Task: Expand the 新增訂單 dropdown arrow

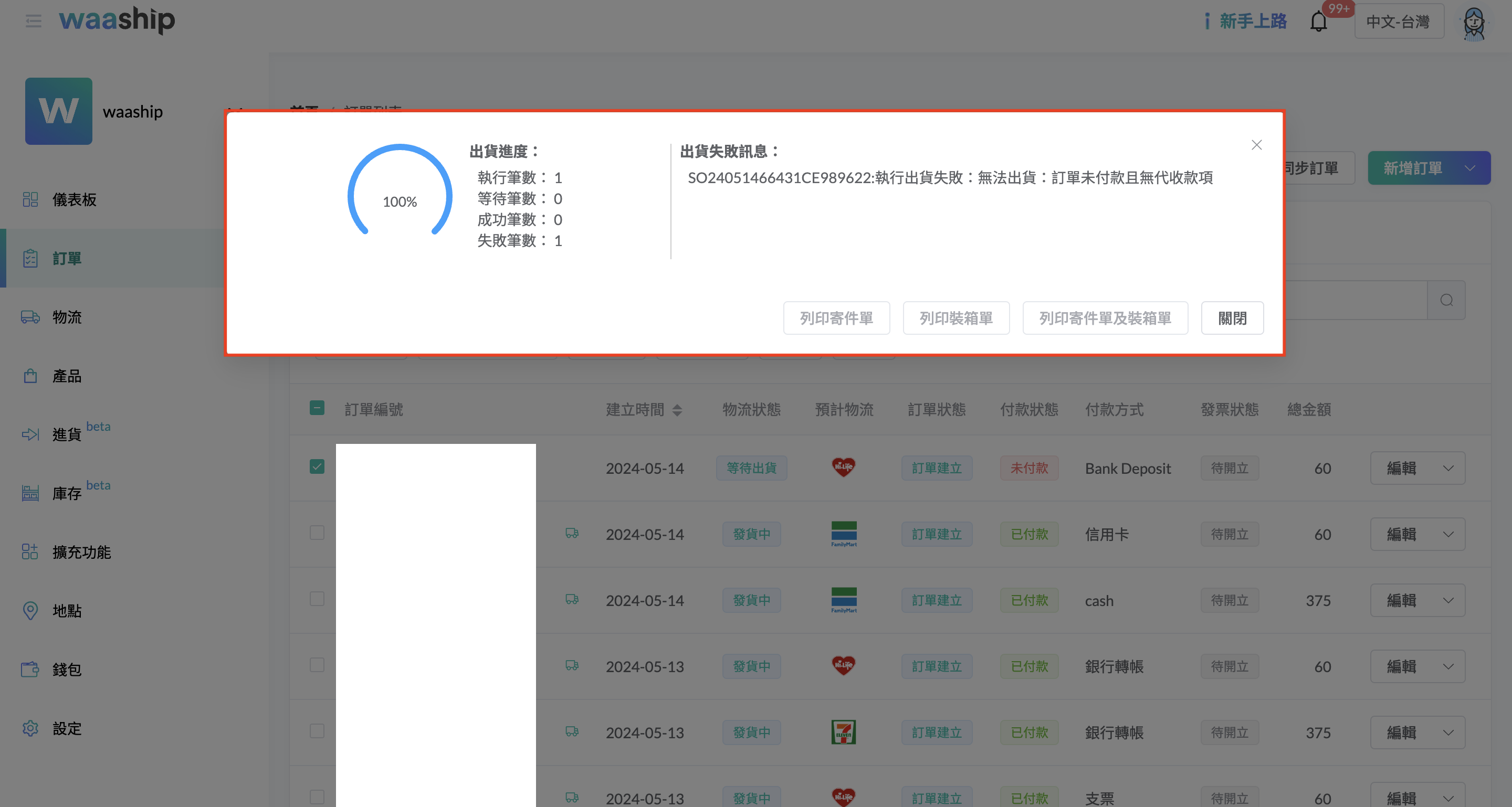Action: [1470, 168]
